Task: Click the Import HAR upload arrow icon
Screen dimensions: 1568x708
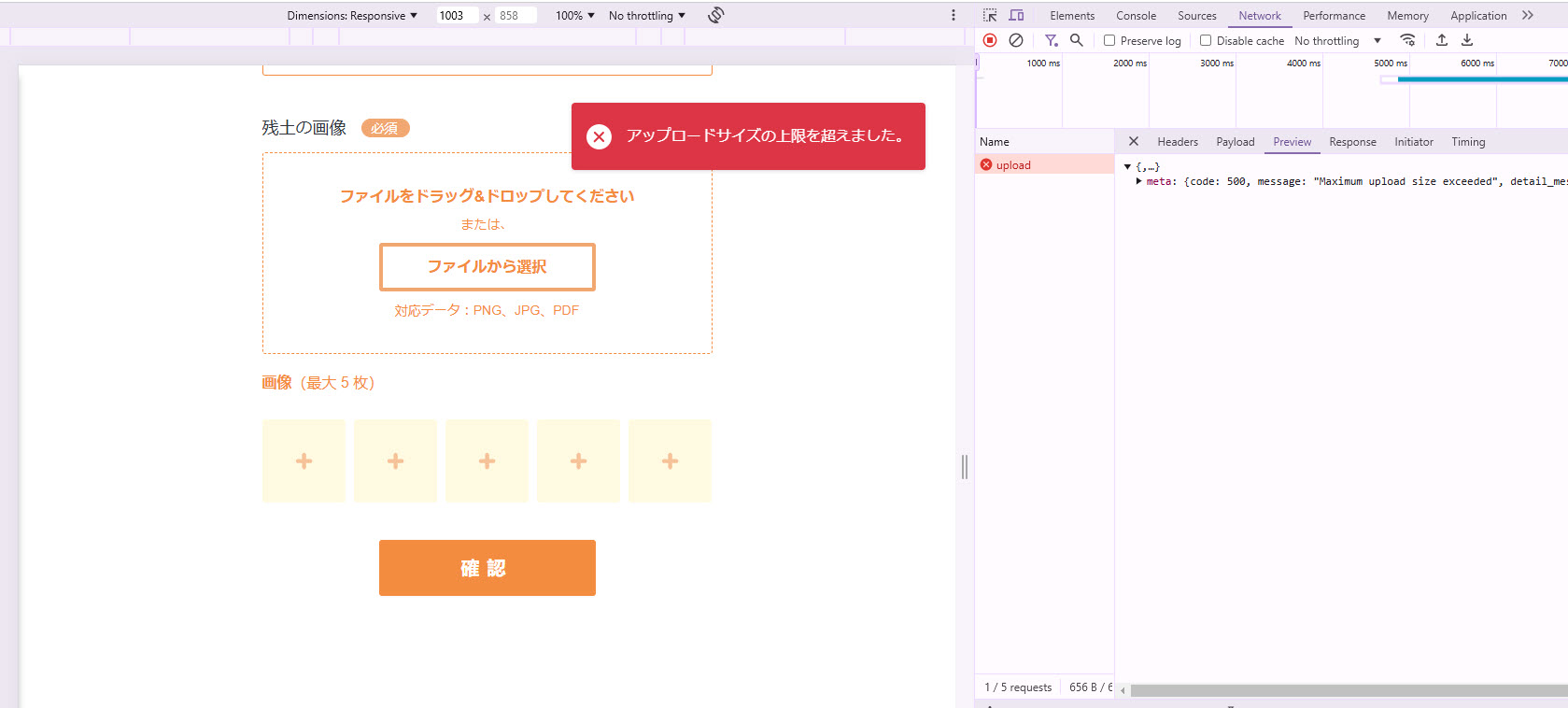Action: tap(1442, 40)
